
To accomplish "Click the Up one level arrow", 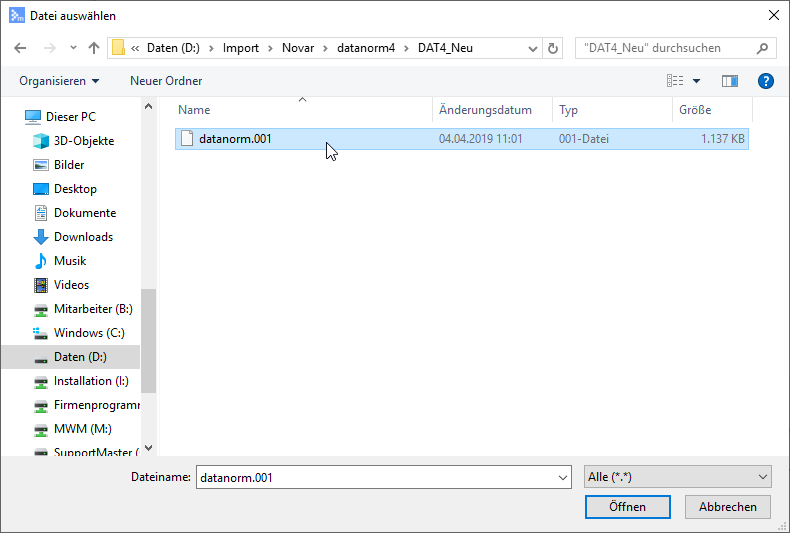I will tap(94, 48).
